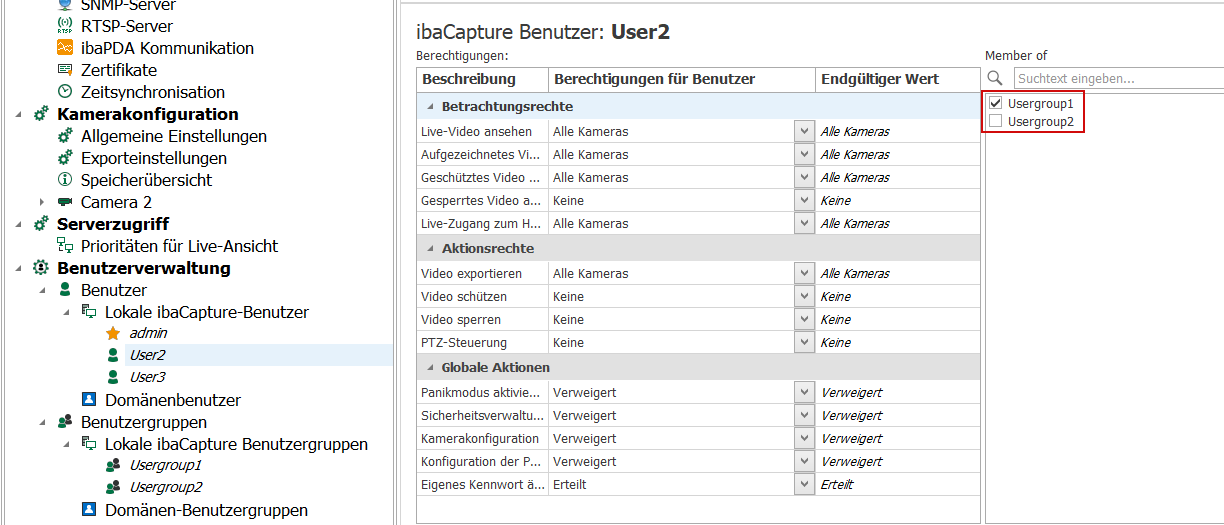
Task: Collapse the Globale Aktionen section
Action: (430, 367)
